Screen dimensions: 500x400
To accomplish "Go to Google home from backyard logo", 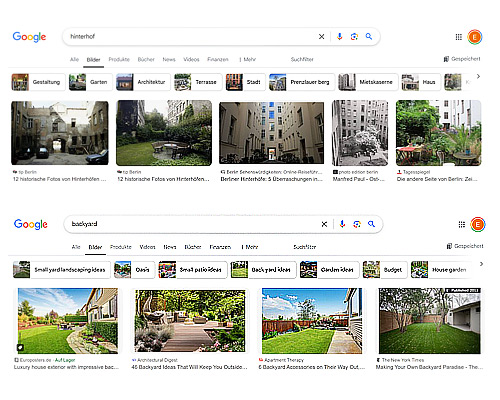I will (x=31, y=224).
